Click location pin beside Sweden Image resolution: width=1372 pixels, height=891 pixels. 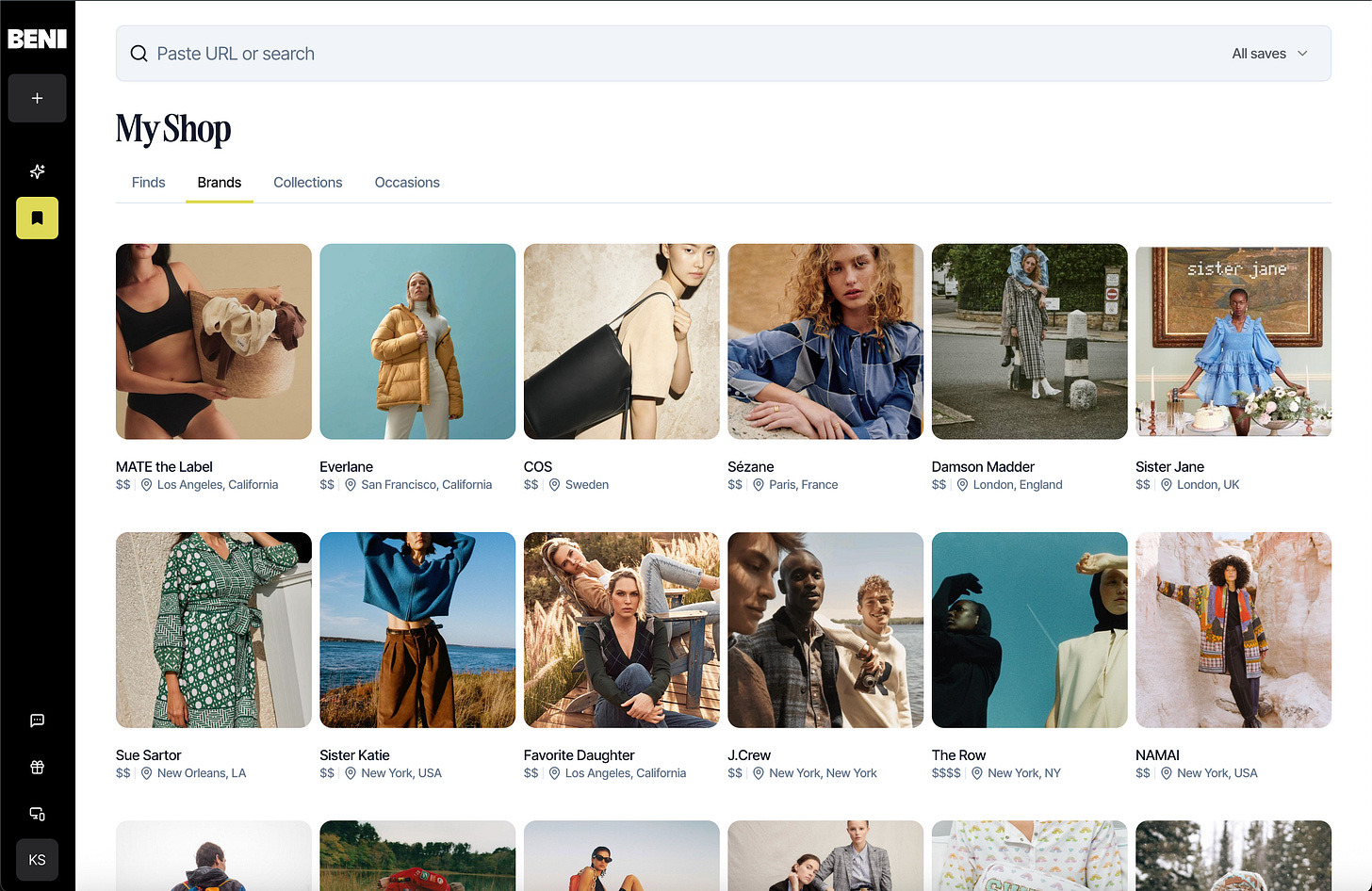click(554, 485)
